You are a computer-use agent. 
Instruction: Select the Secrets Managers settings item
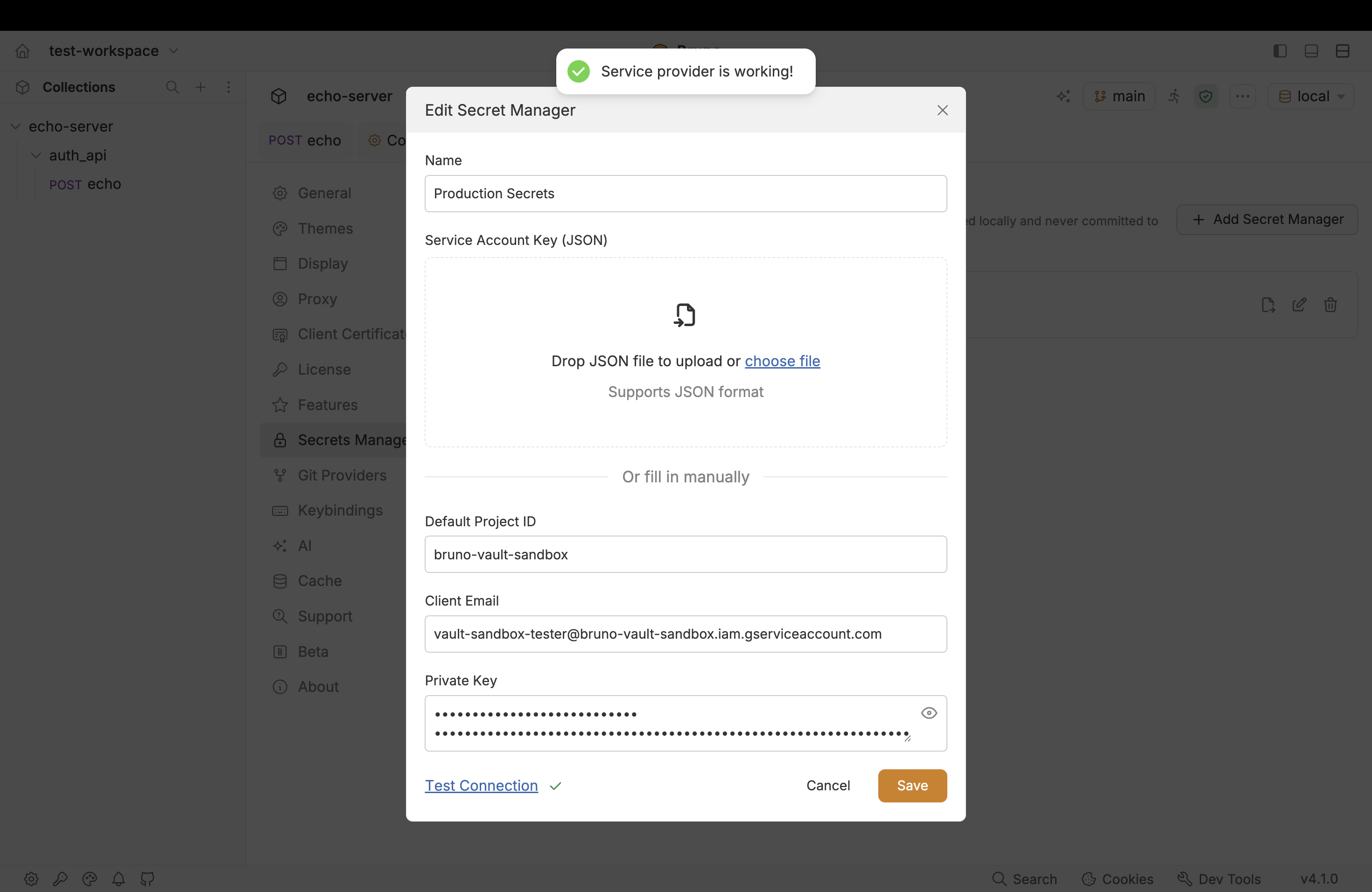[333, 439]
